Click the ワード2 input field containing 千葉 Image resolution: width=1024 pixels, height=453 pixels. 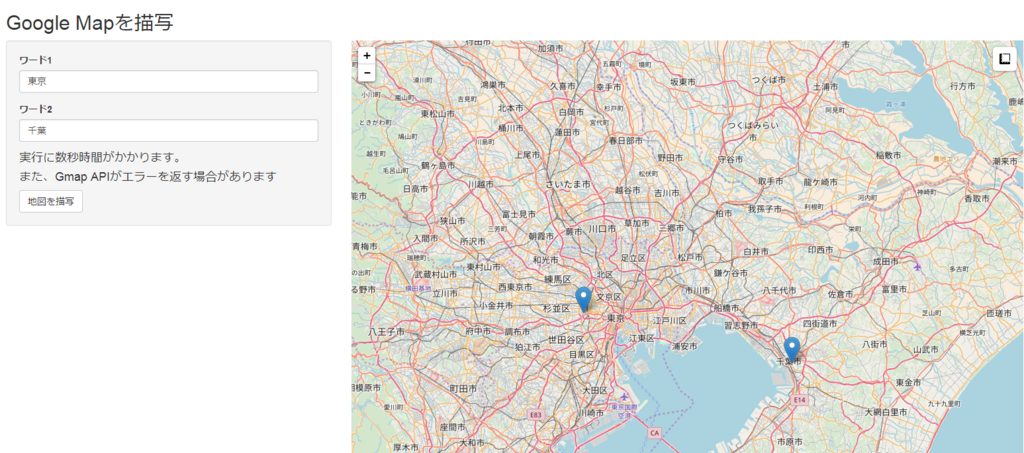click(168, 131)
